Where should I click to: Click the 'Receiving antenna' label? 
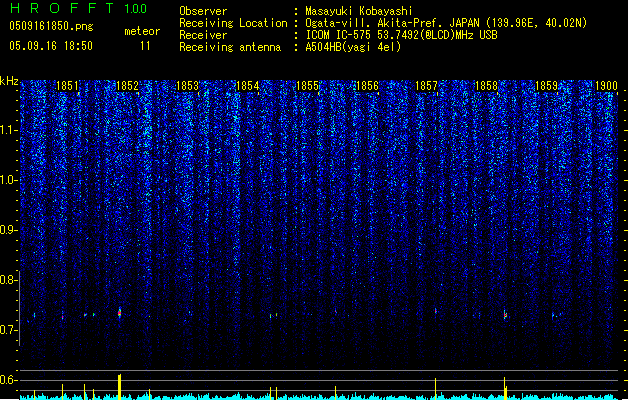(230, 47)
